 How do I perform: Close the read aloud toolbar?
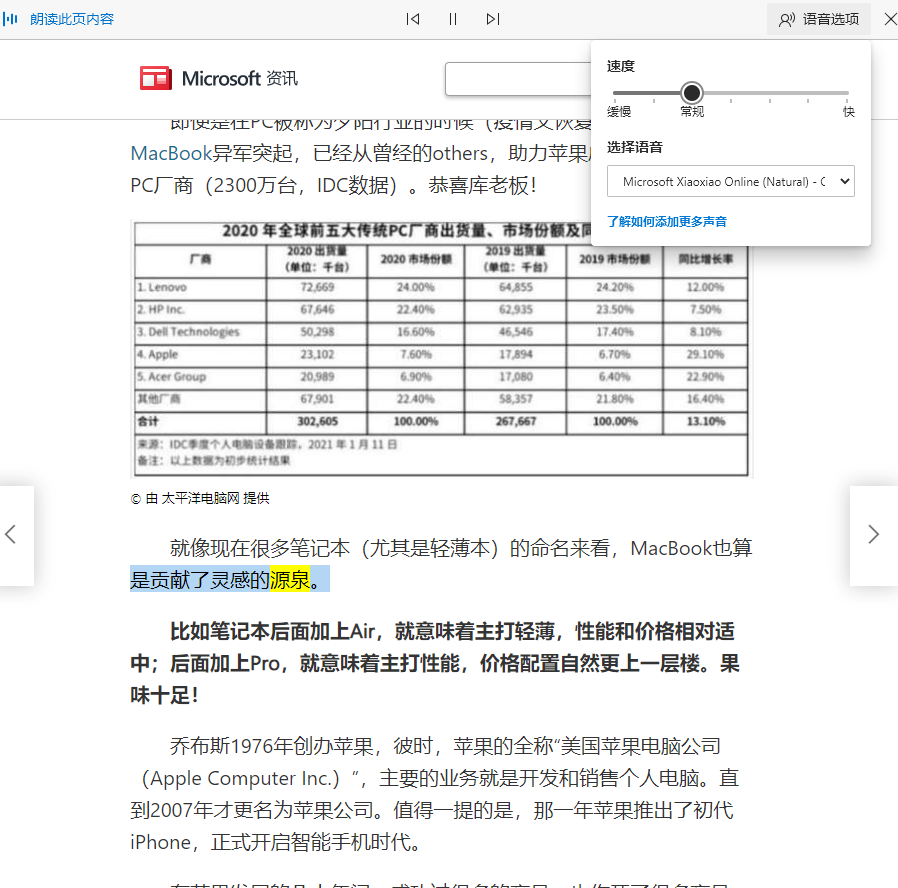tap(889, 19)
